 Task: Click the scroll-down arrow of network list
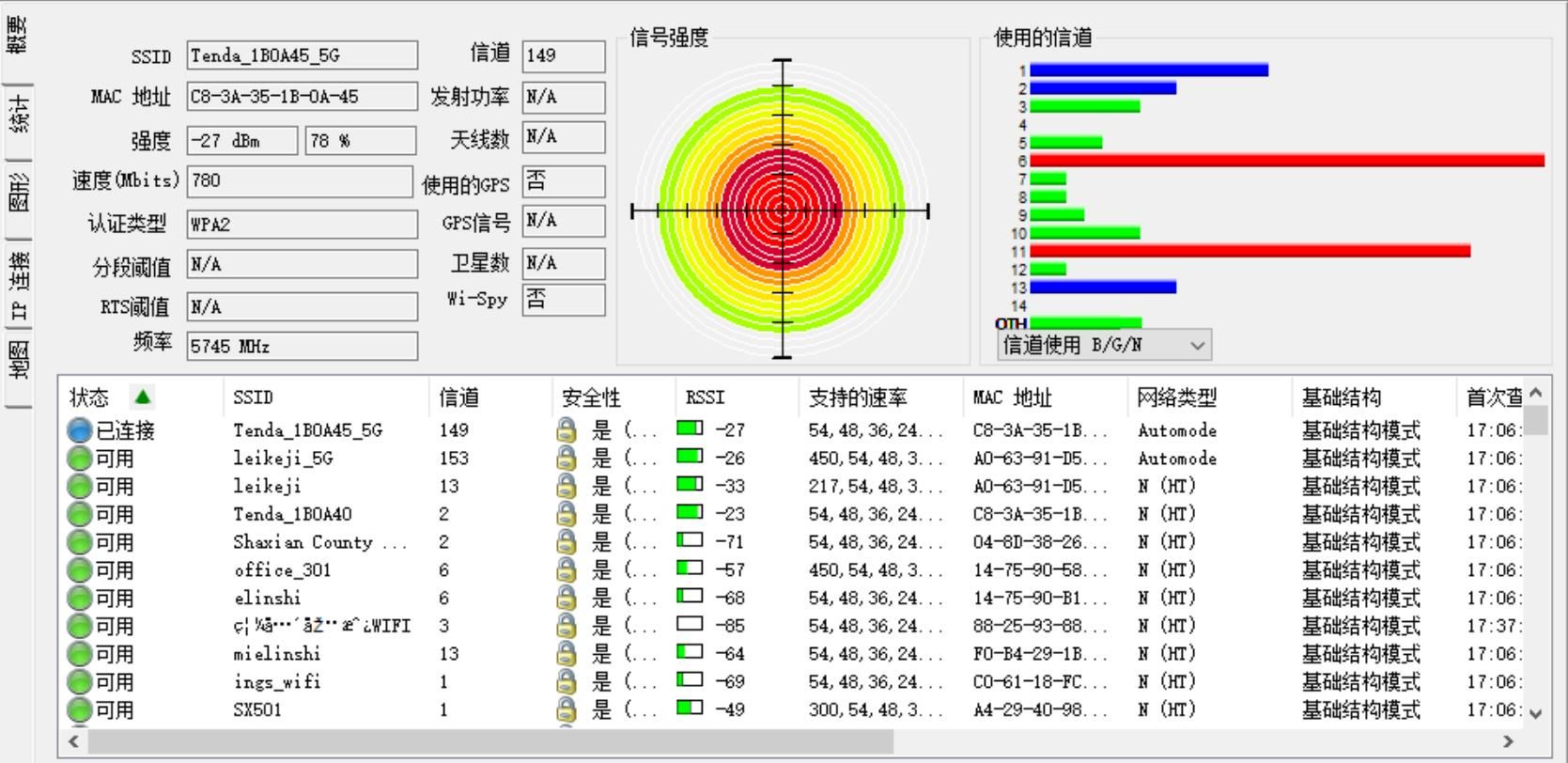pyautogui.click(x=1536, y=713)
